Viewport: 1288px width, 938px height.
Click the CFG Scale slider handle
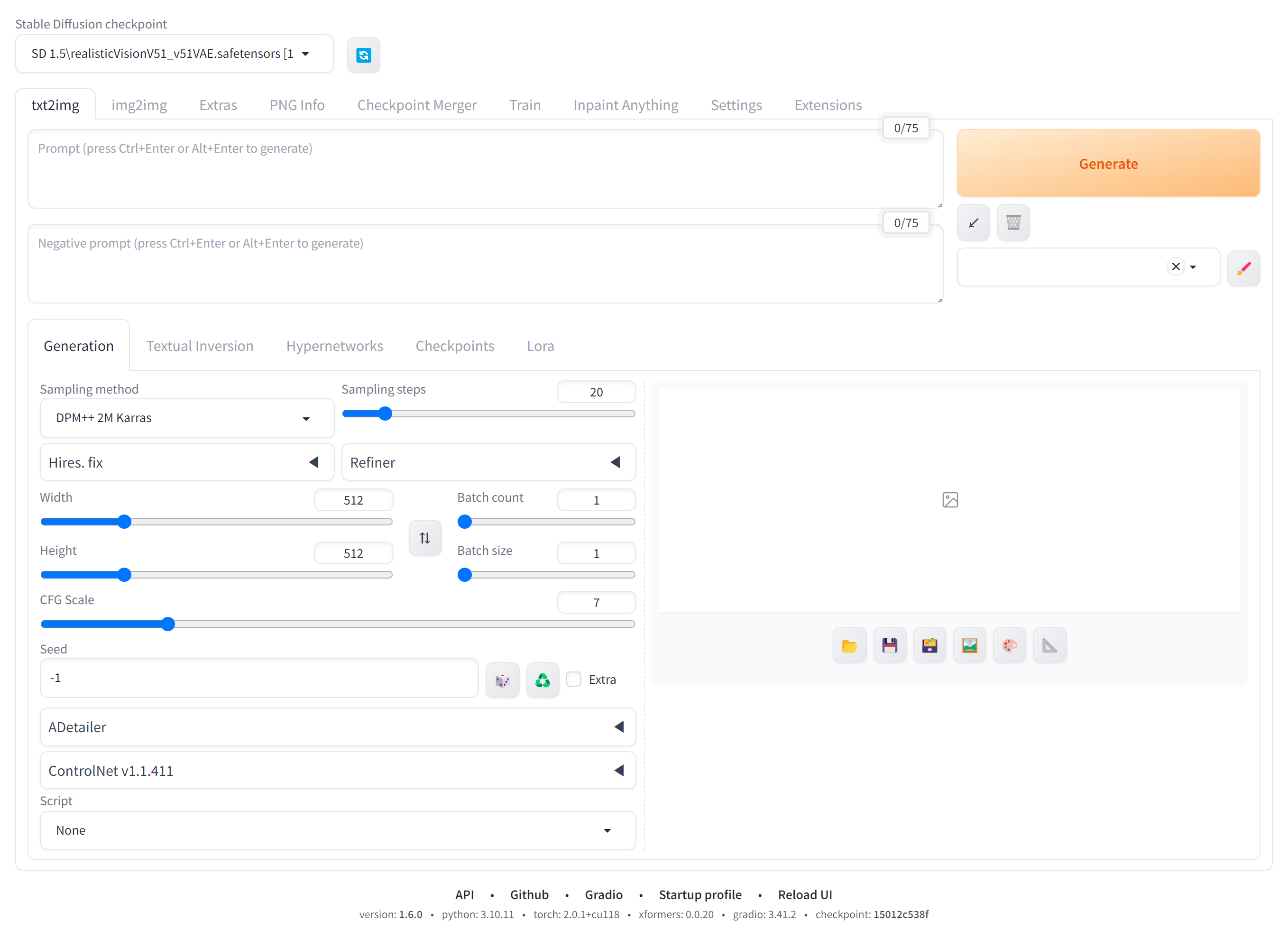(x=167, y=625)
